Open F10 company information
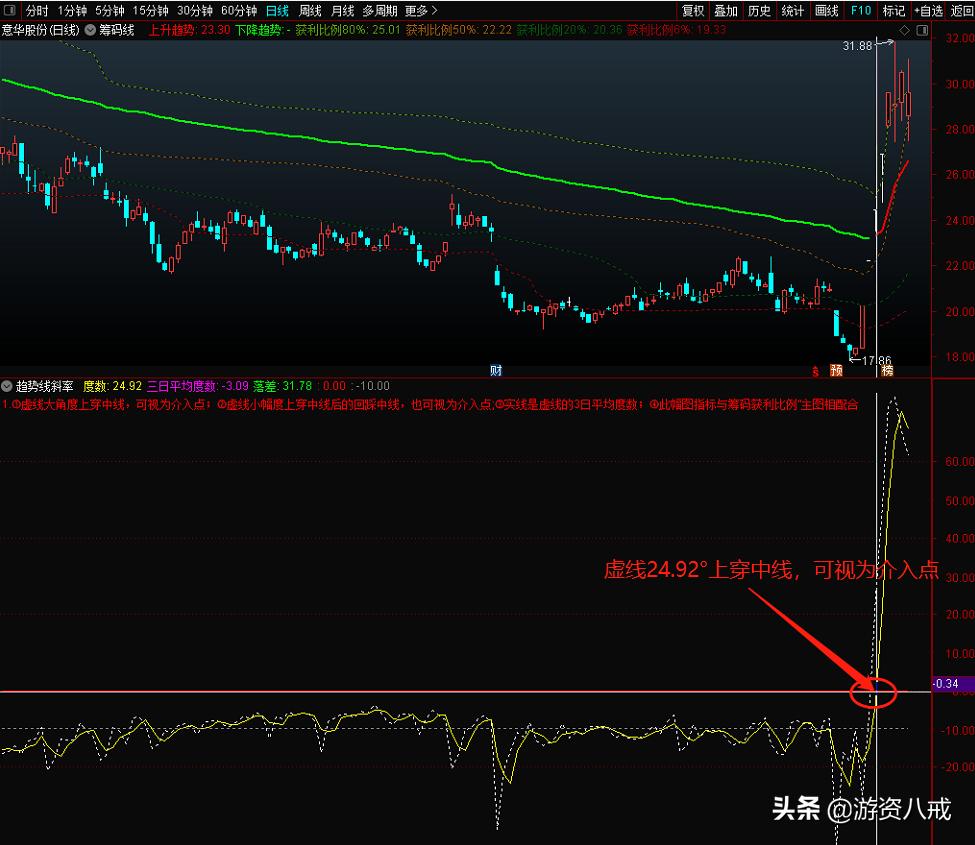 [x=860, y=10]
